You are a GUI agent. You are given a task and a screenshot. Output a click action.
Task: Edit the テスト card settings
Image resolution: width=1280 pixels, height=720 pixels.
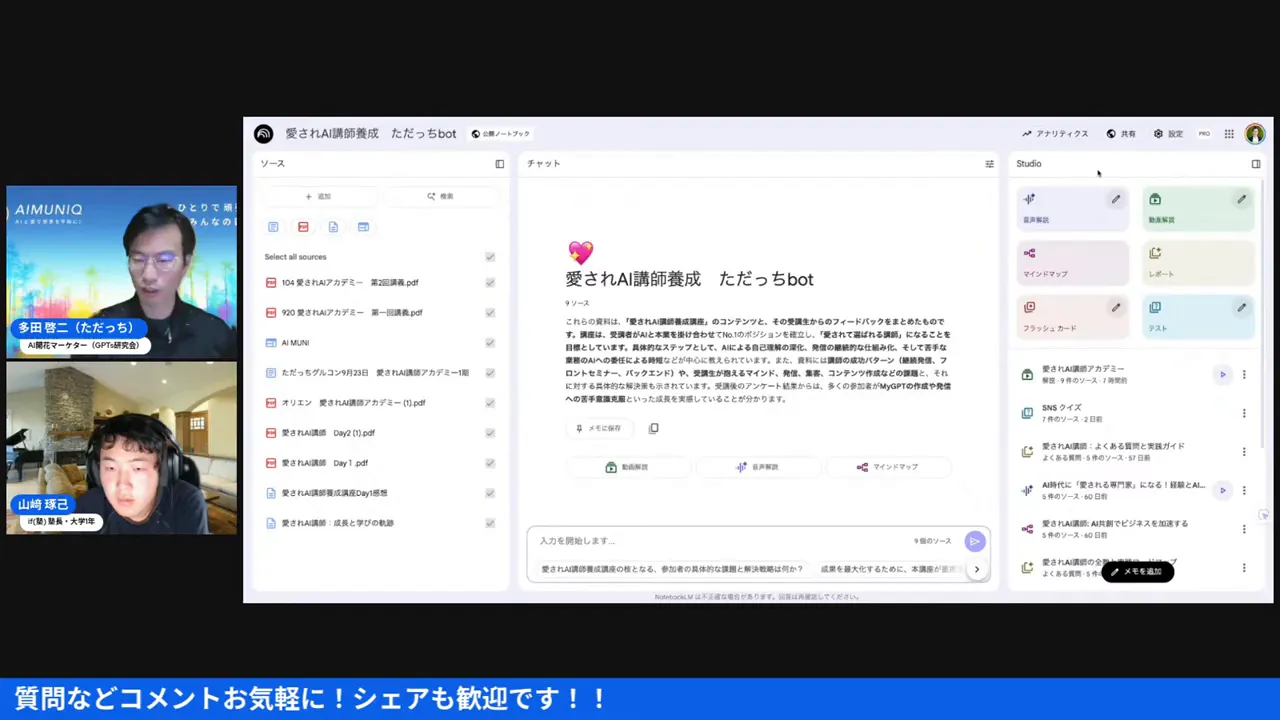(1242, 308)
